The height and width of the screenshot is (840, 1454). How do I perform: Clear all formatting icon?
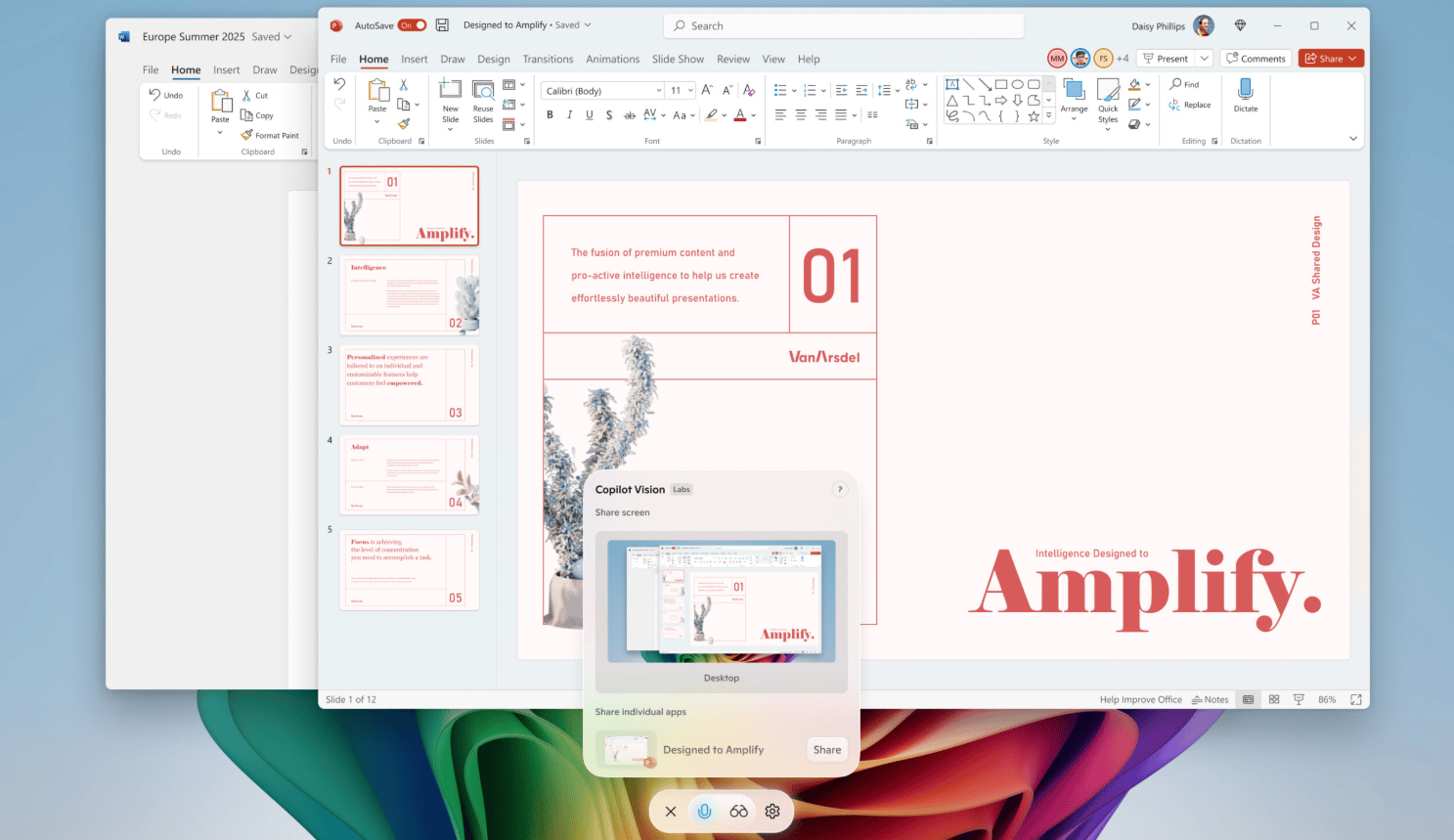[x=749, y=90]
